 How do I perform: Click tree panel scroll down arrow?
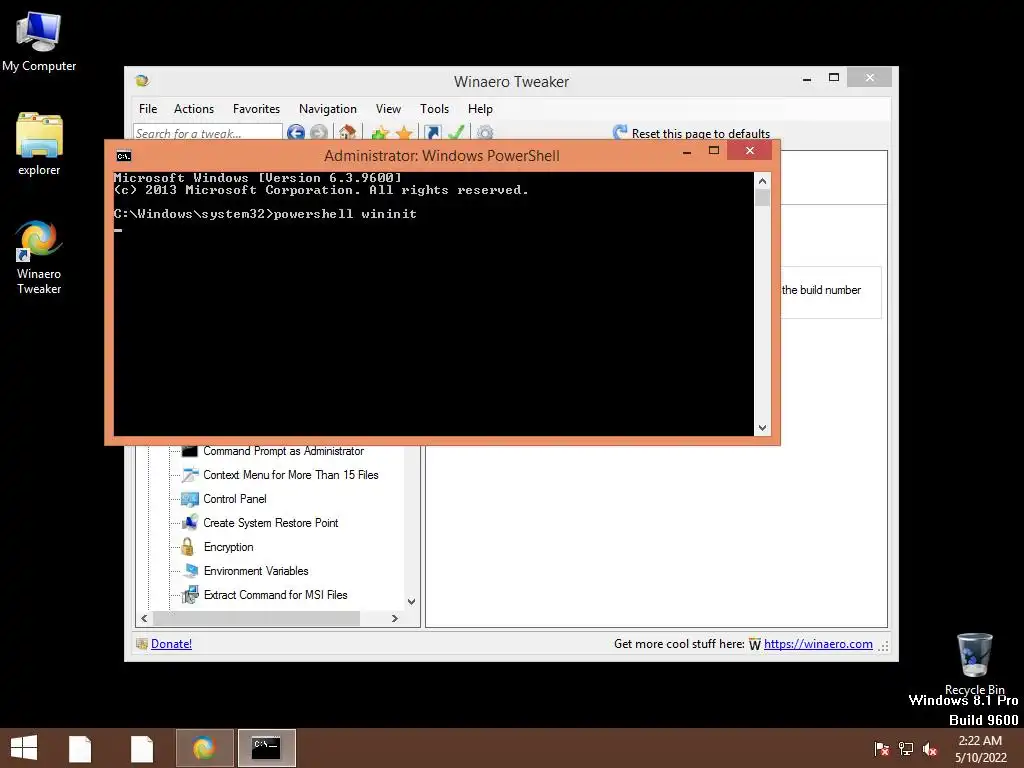[411, 602]
